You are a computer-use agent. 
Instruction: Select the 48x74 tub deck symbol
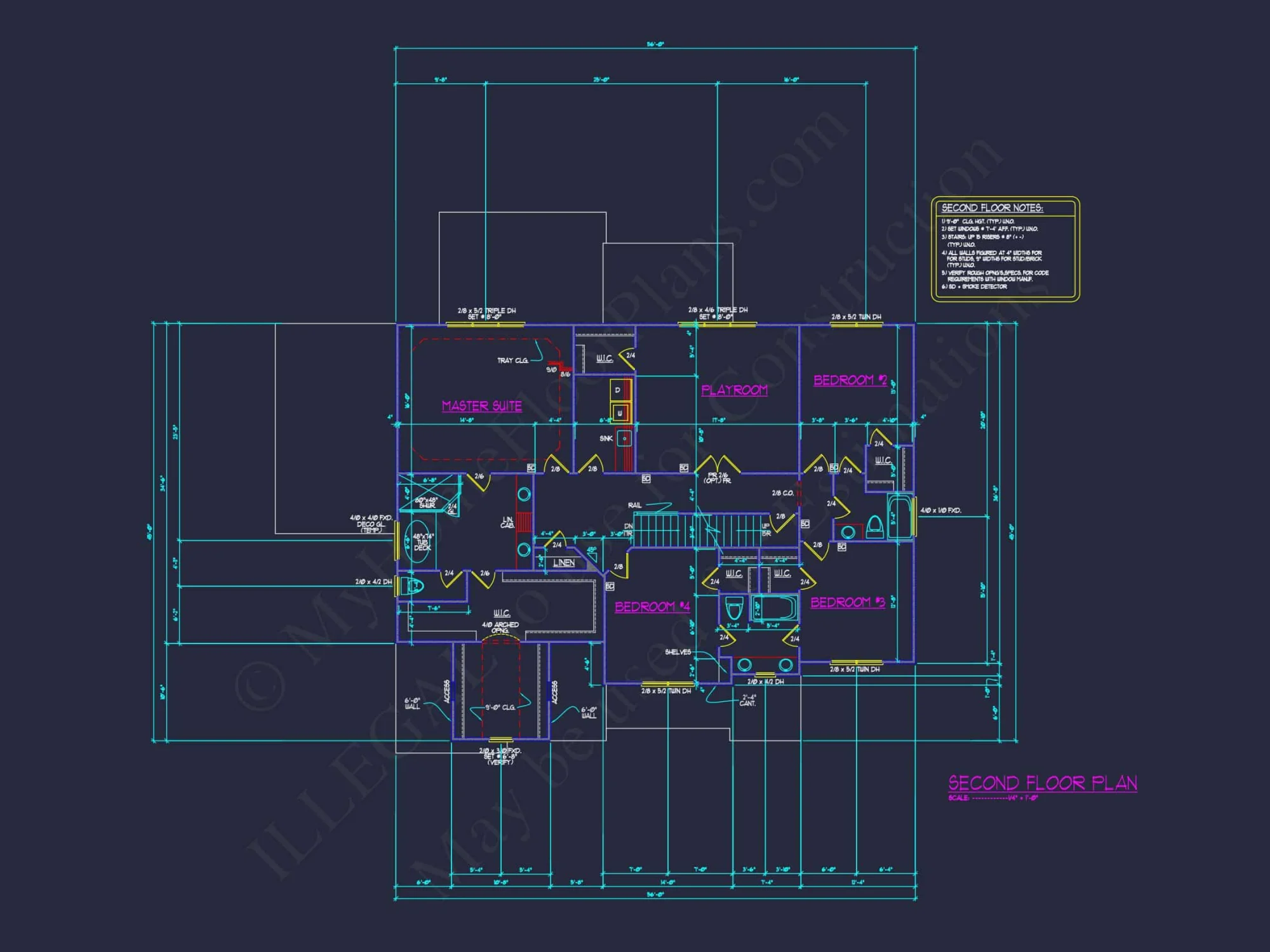click(x=418, y=543)
